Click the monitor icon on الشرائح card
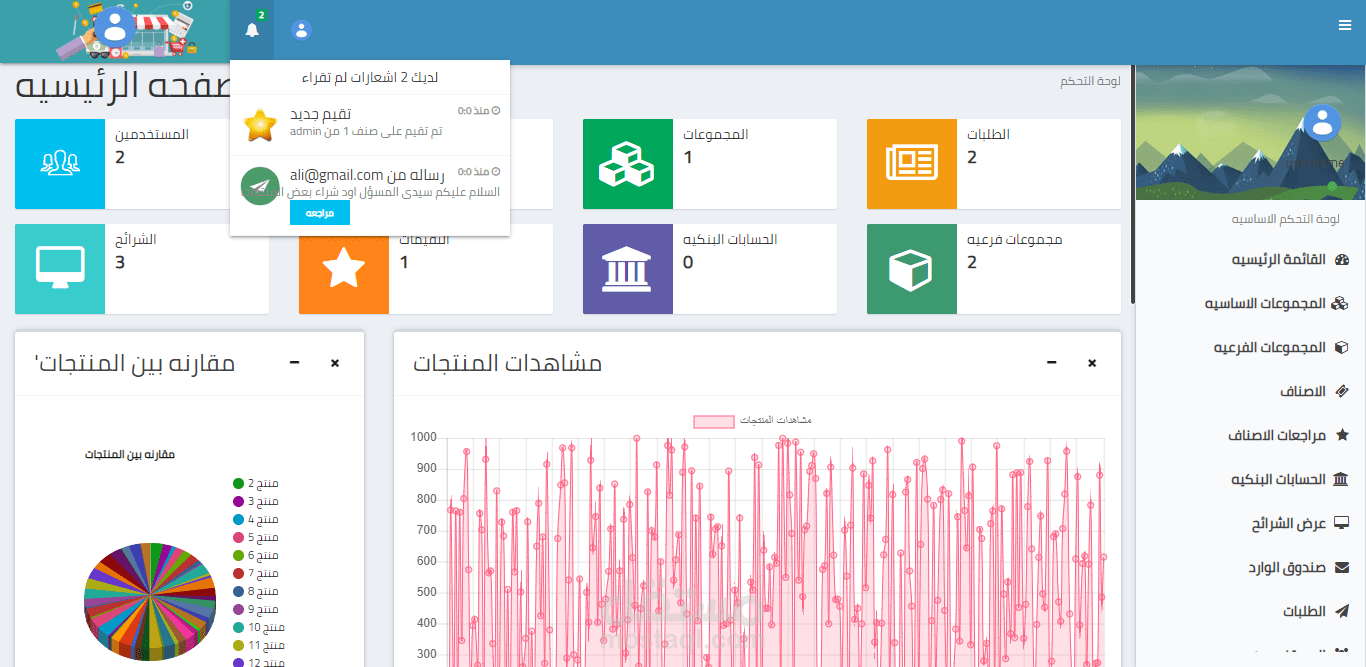1366x667 pixels. (x=59, y=269)
